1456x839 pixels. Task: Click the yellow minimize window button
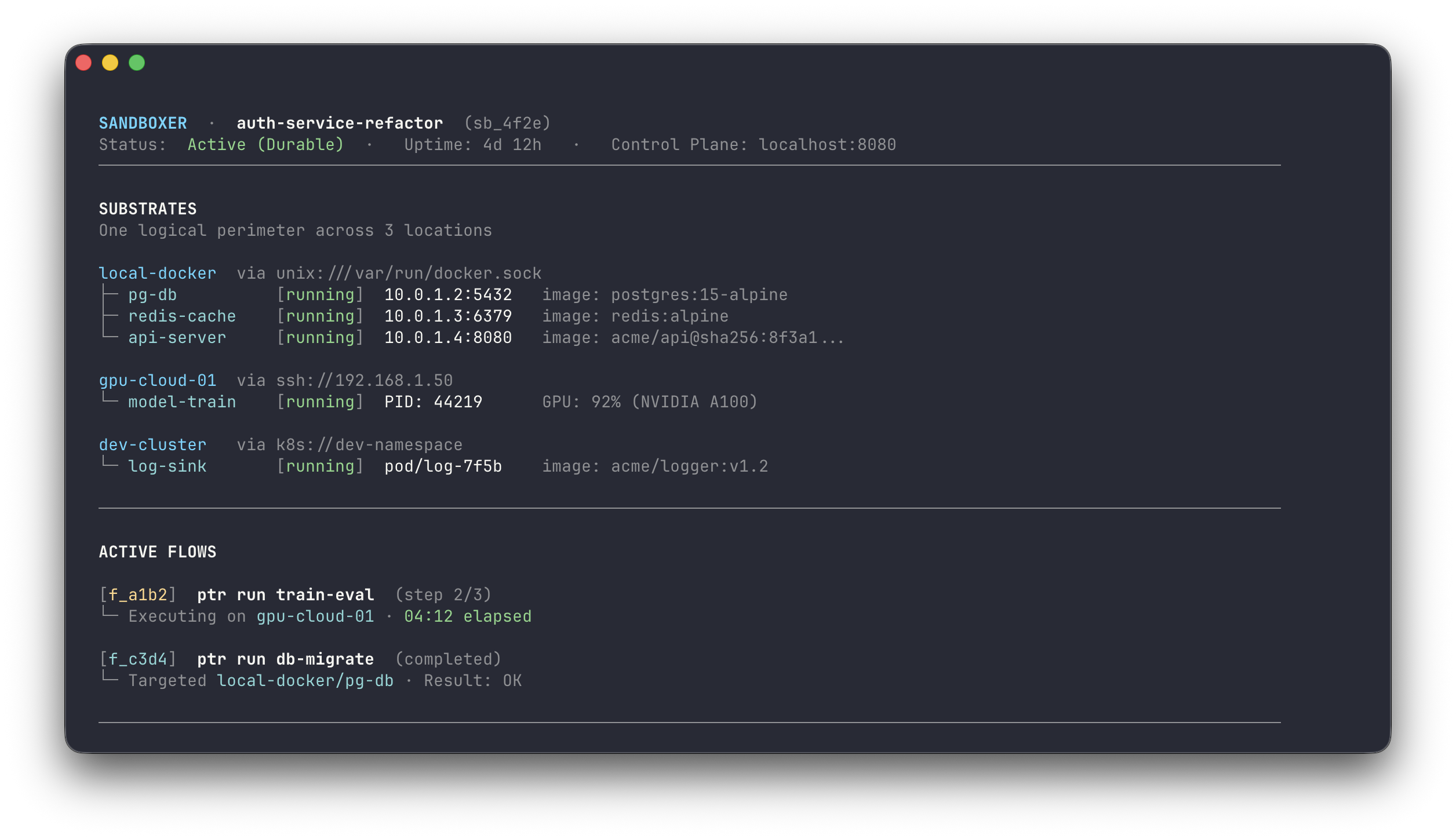point(110,63)
